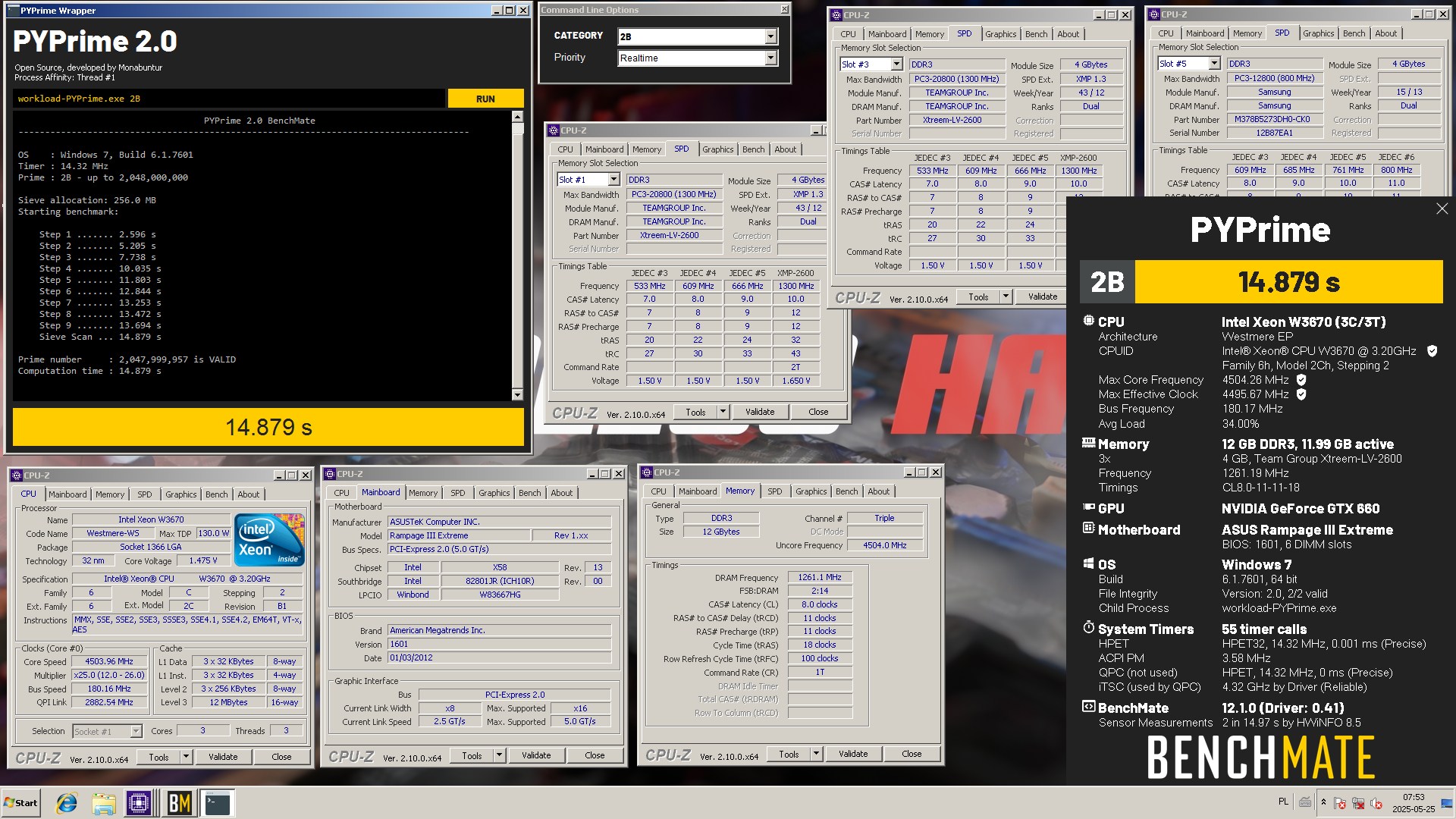The image size is (1456, 819).
Task: Switch to Mainboard tab in CPU-Z CPU window
Action: [x=67, y=494]
